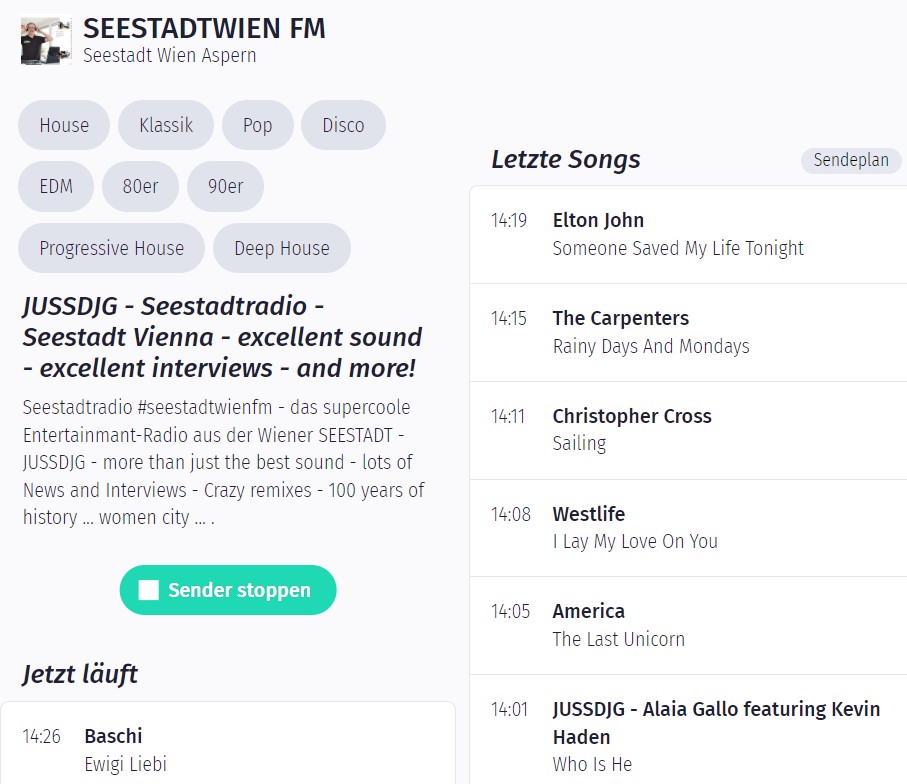This screenshot has height=784, width=907.
Task: Pick the EDM genre tag
Action: 56,187
